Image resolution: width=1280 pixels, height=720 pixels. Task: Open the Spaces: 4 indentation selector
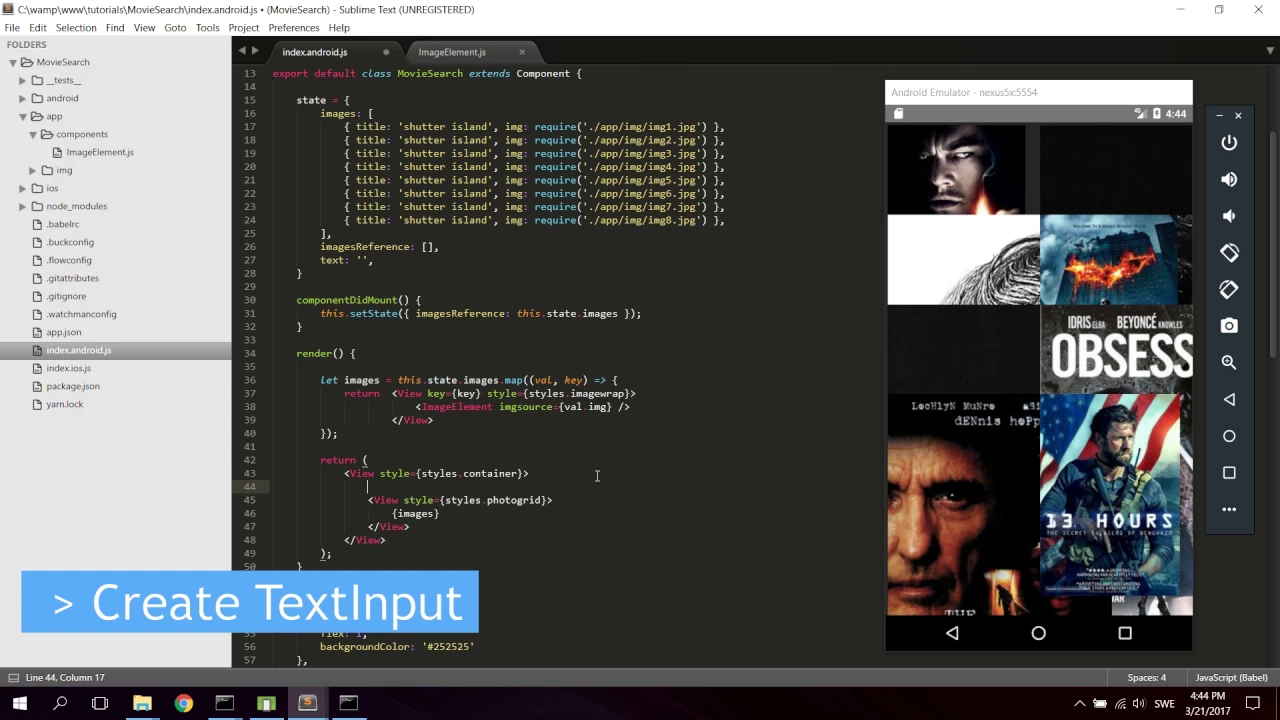tap(1147, 677)
